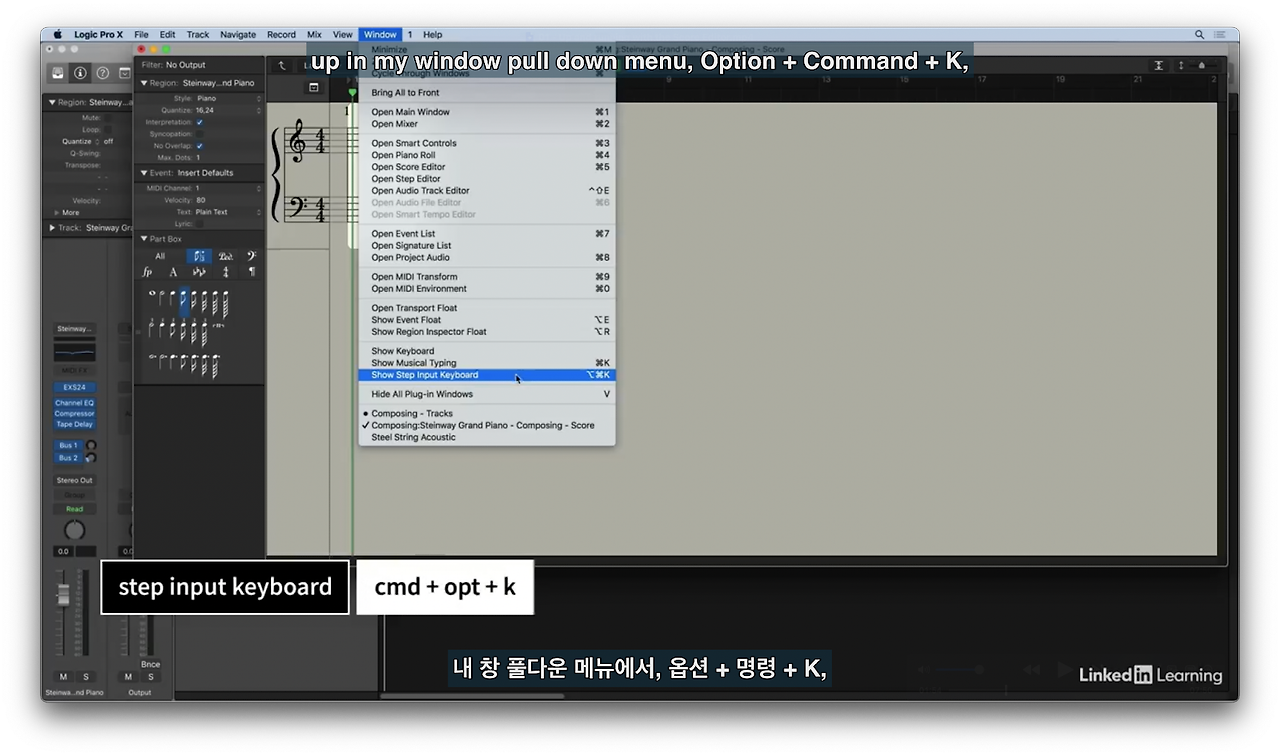Open the Compressor plug-in slot
Image resolution: width=1280 pixels, height=756 pixels.
pyautogui.click(x=74, y=413)
